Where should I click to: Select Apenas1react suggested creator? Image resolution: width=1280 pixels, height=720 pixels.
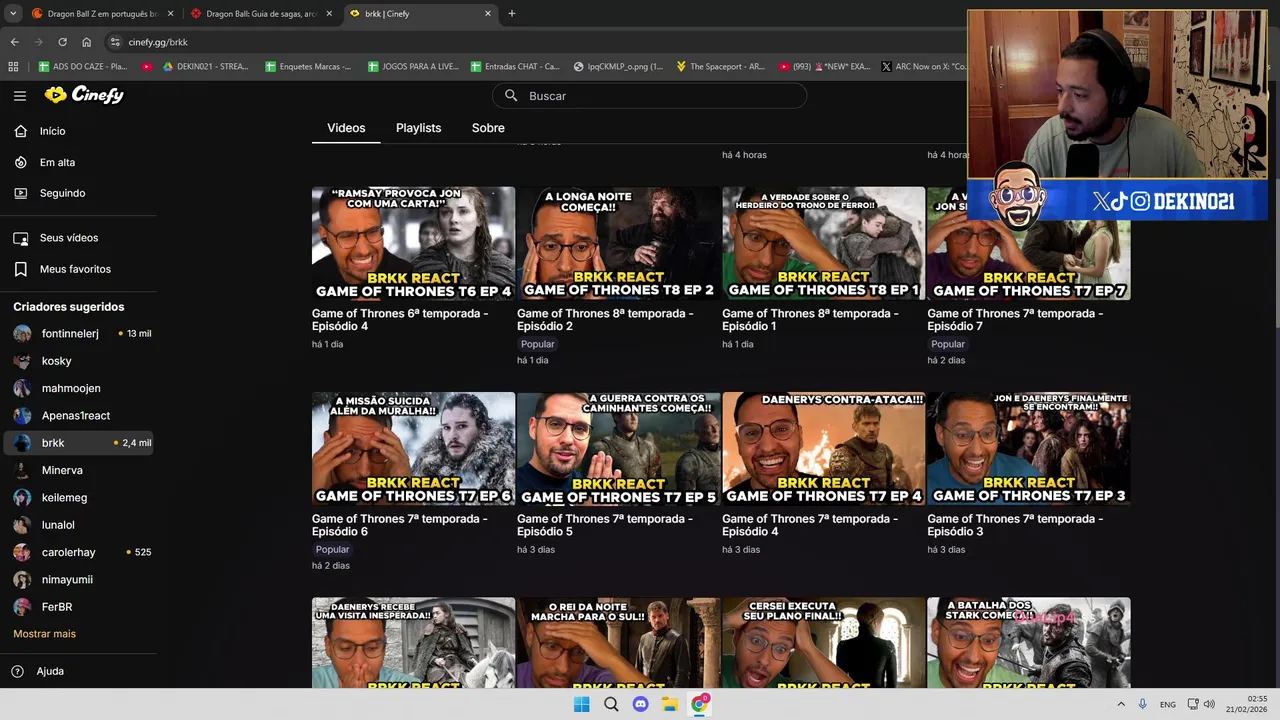(78, 415)
